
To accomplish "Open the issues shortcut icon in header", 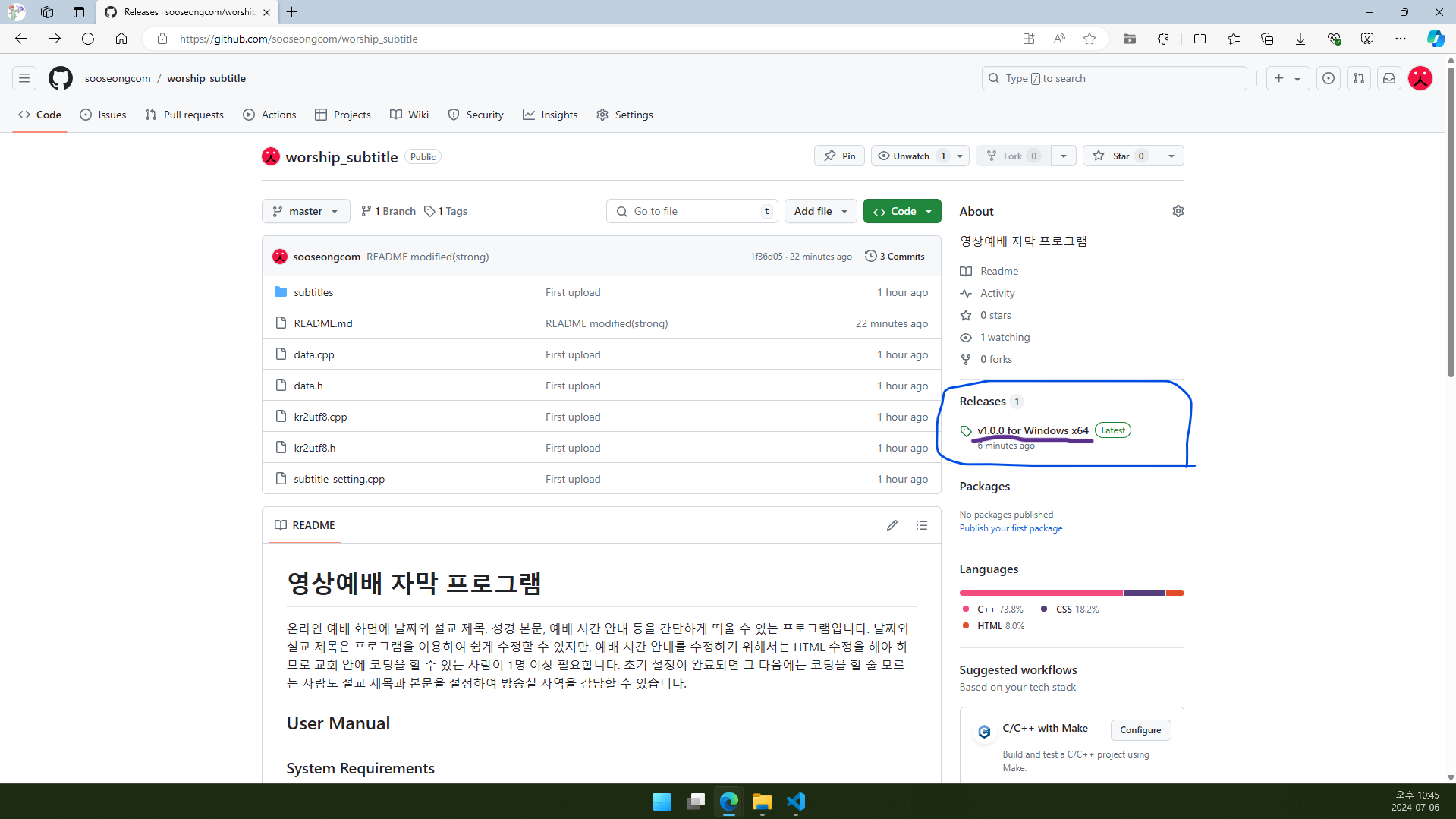I will (x=1329, y=78).
